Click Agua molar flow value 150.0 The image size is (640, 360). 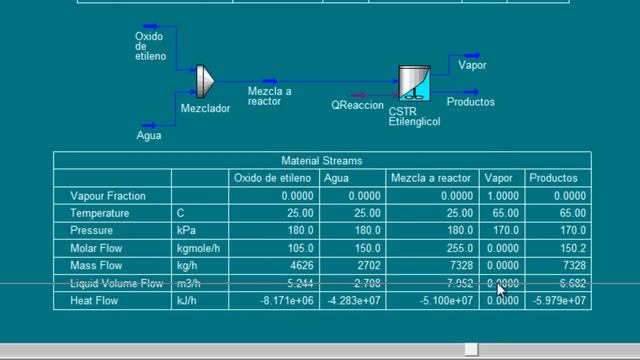(x=367, y=248)
